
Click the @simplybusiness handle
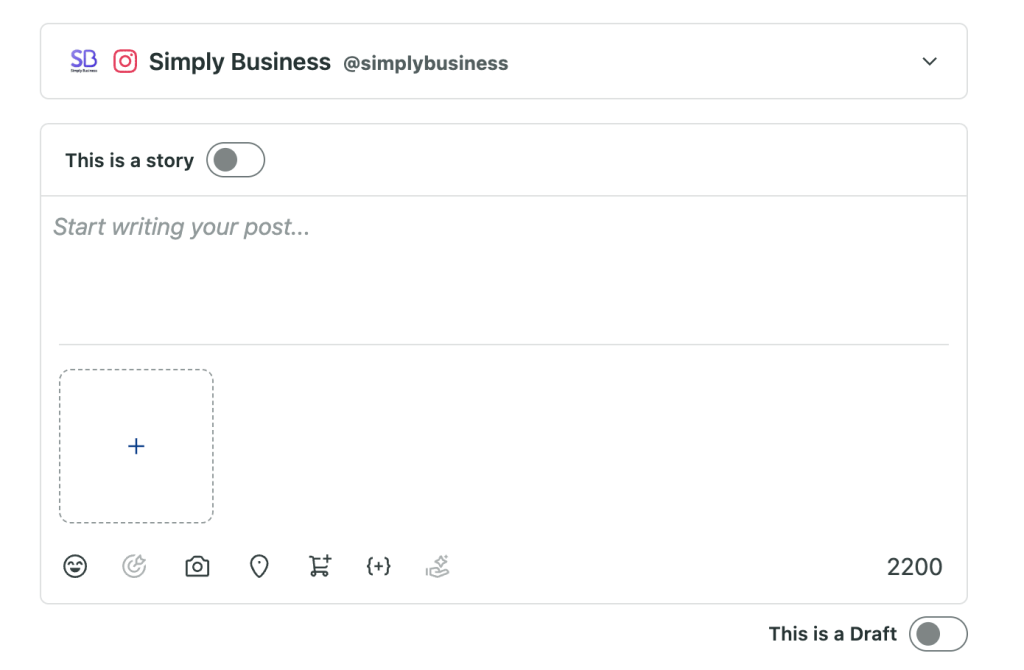[426, 63]
